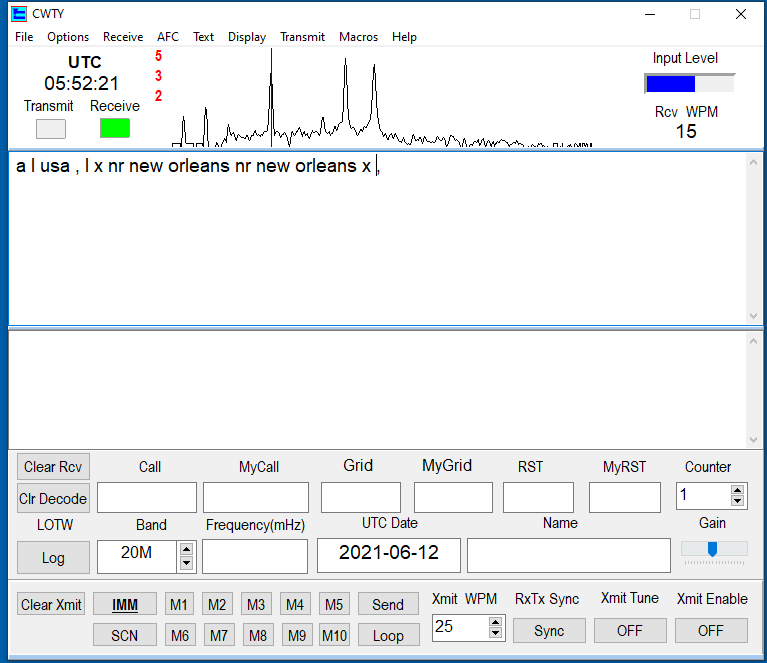Viewport: 767px width, 663px height.
Task: Trigger macro M3
Action: pos(256,604)
